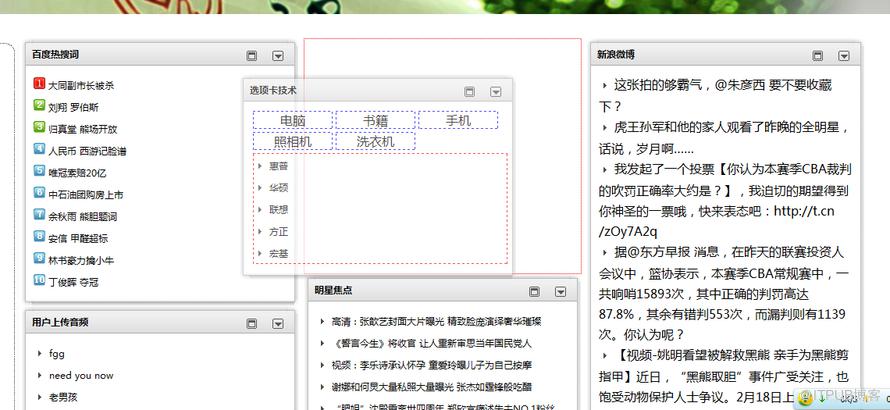Maximize the 用户上传音频 widget
The image size is (890, 410).
(252, 323)
